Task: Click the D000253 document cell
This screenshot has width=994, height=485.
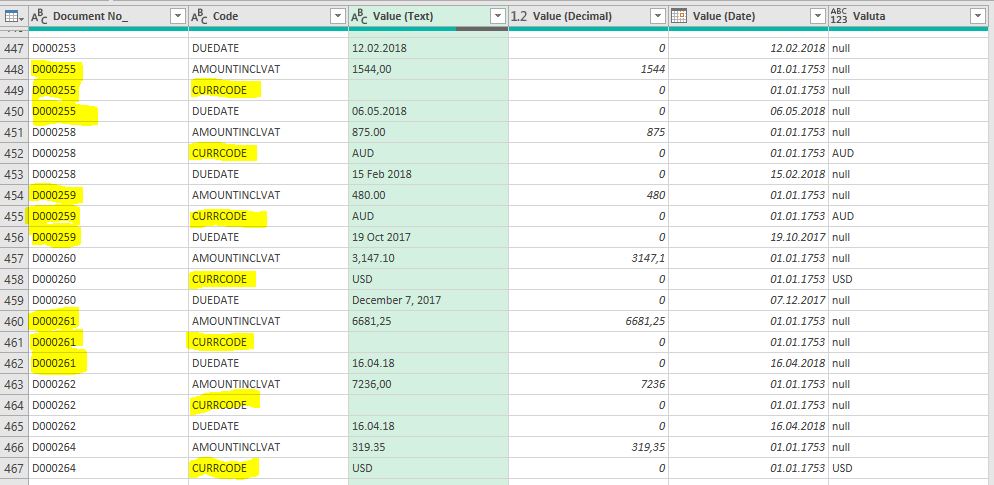Action: [109, 48]
